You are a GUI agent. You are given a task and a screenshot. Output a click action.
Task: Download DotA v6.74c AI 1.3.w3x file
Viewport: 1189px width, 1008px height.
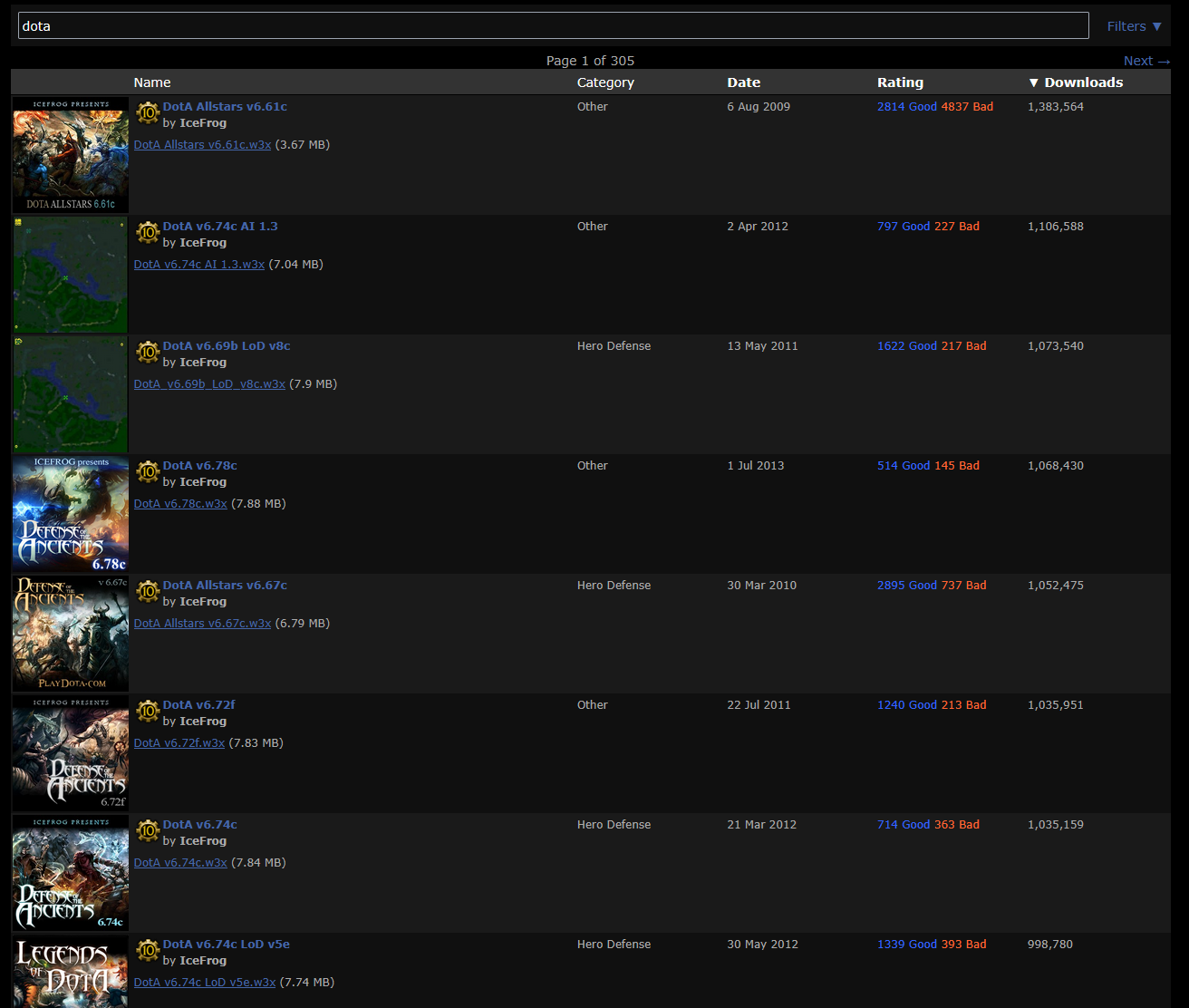[x=199, y=264]
